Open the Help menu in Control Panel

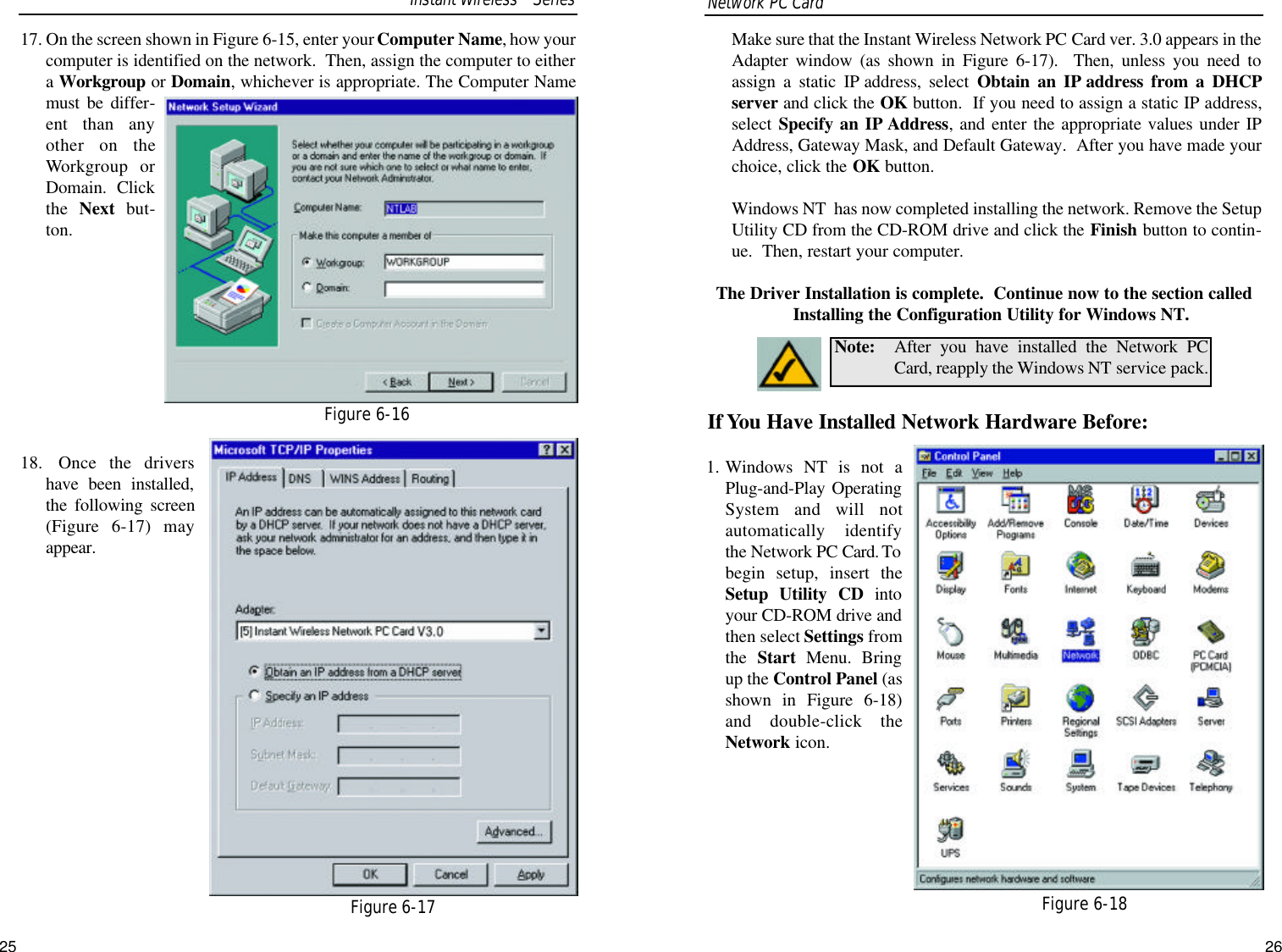(x=1013, y=473)
